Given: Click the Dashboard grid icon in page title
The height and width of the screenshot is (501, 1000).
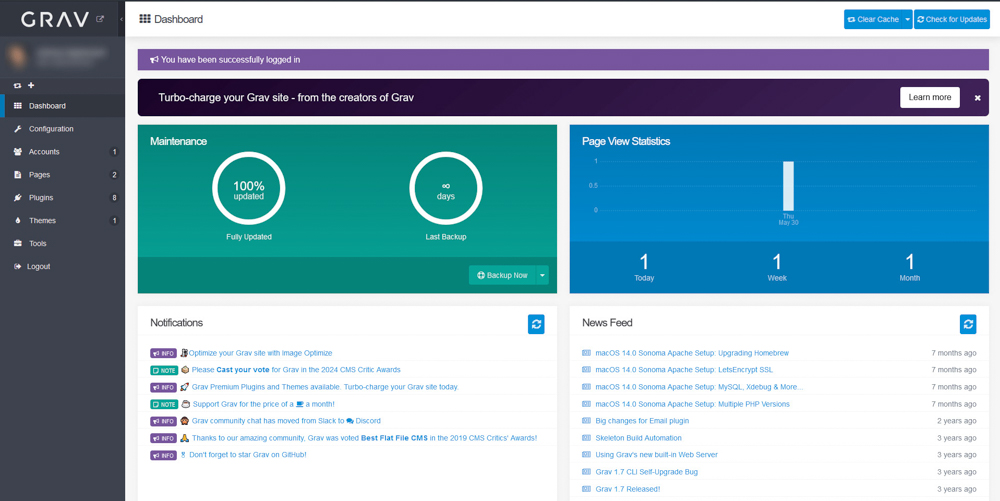Looking at the screenshot, I should point(145,19).
